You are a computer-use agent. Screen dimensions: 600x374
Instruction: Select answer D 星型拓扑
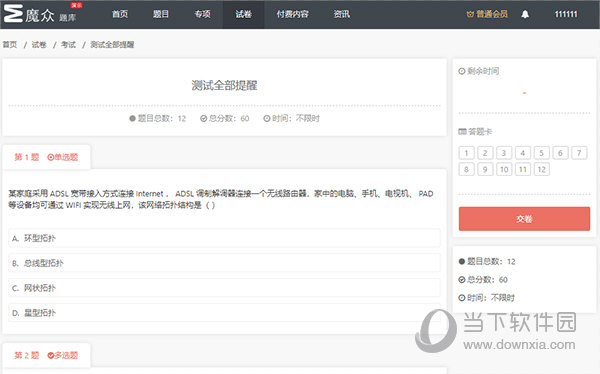tap(224, 313)
